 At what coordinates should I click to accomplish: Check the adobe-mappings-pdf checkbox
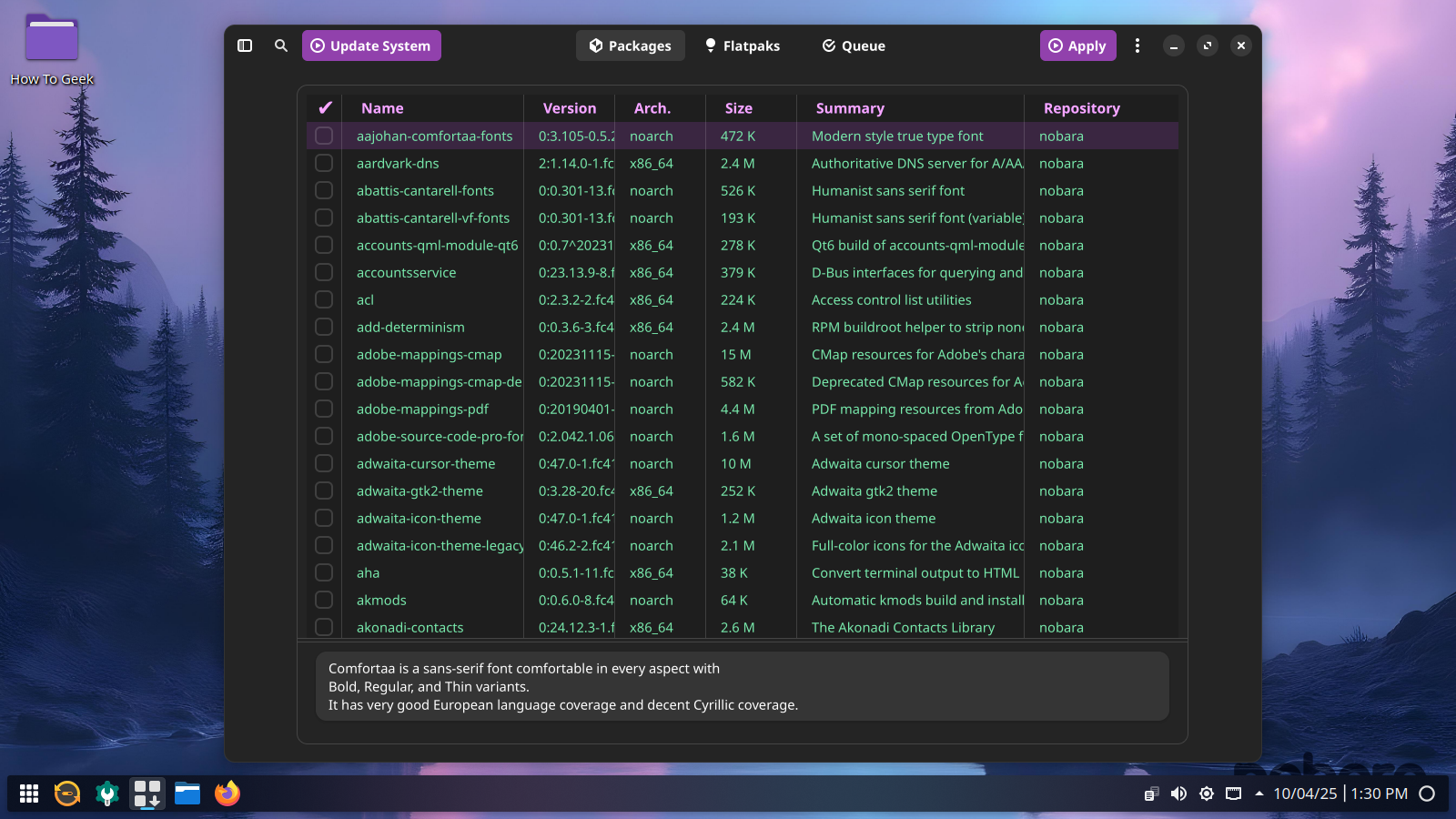(x=324, y=409)
